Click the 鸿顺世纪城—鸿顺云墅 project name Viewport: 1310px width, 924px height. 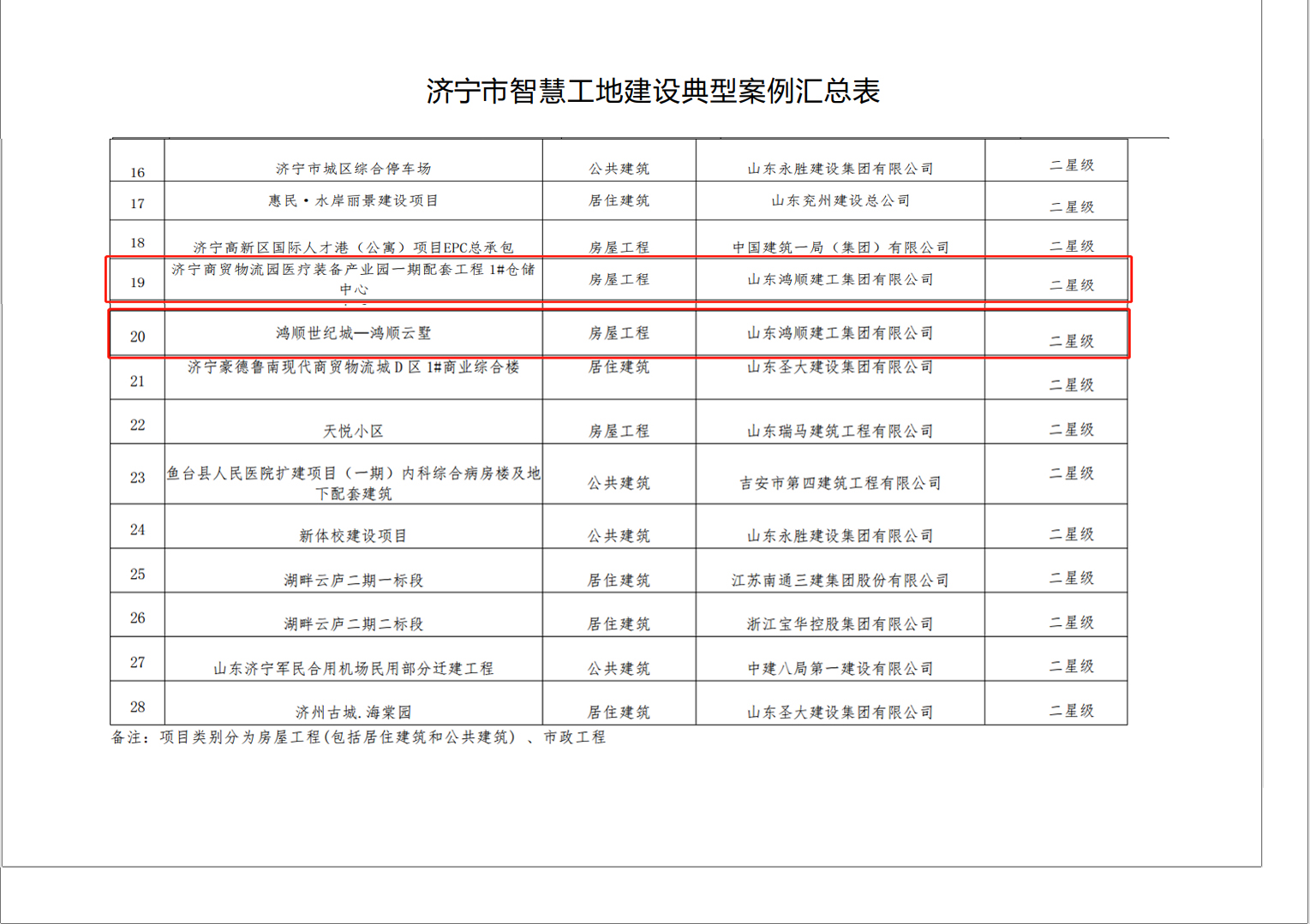[353, 333]
